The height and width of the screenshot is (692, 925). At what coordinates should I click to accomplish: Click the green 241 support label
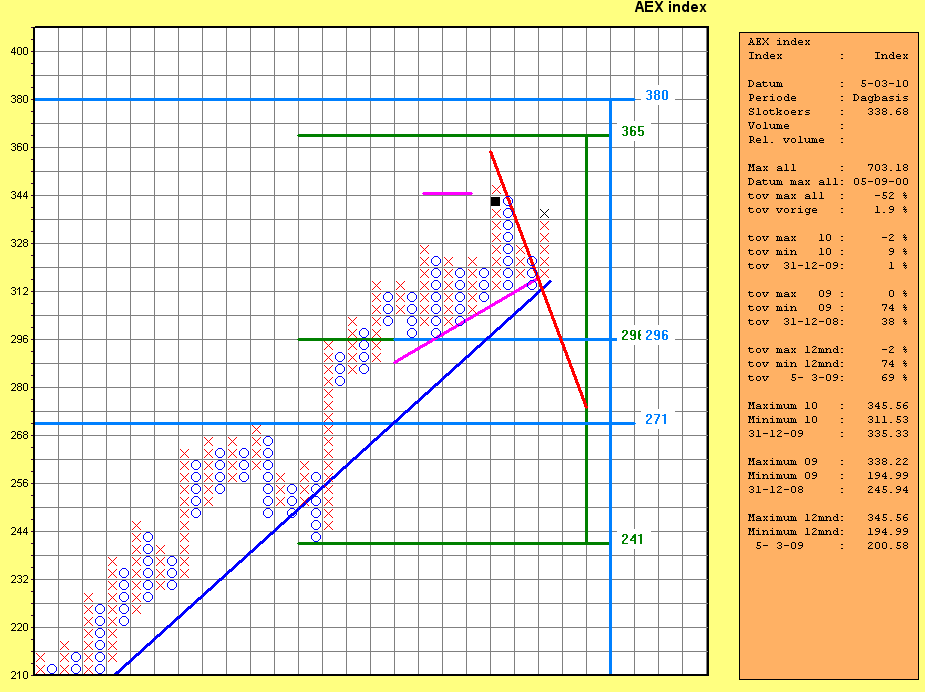tap(632, 539)
